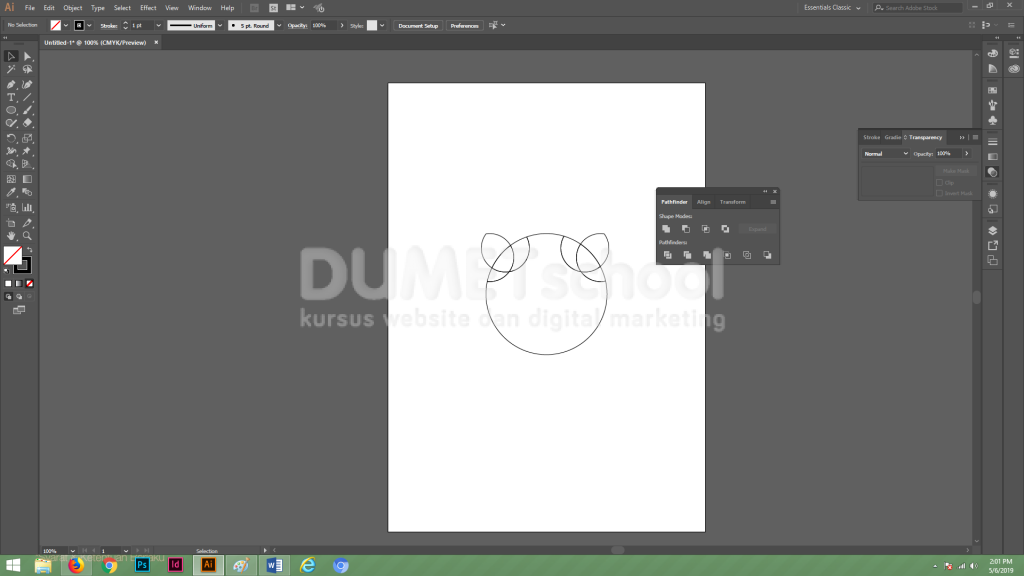1024x576 pixels.
Task: Select the Selection tool (black arrow)
Action: [11, 57]
